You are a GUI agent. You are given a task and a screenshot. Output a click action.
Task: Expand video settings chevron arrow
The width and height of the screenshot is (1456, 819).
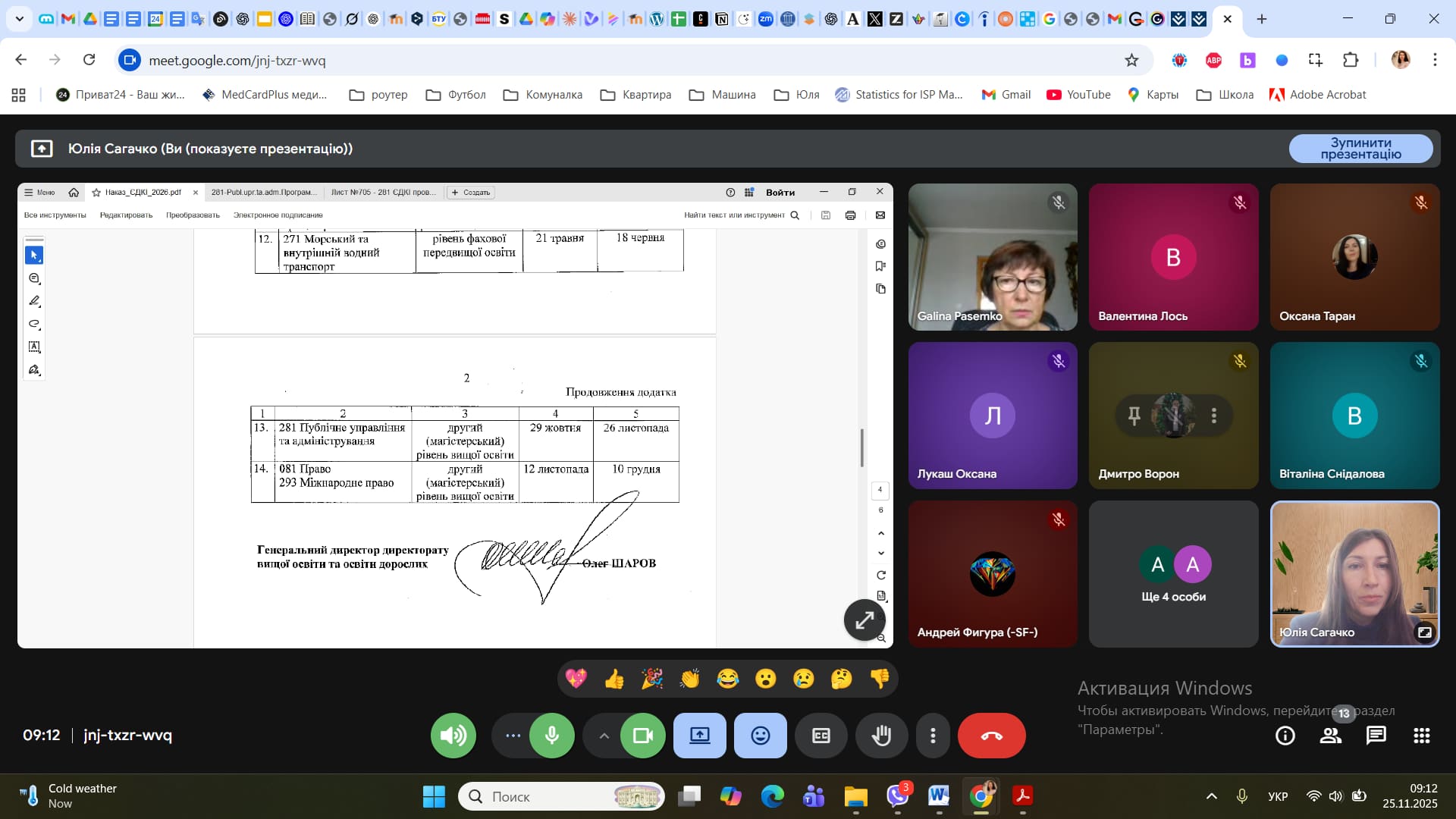(x=604, y=735)
